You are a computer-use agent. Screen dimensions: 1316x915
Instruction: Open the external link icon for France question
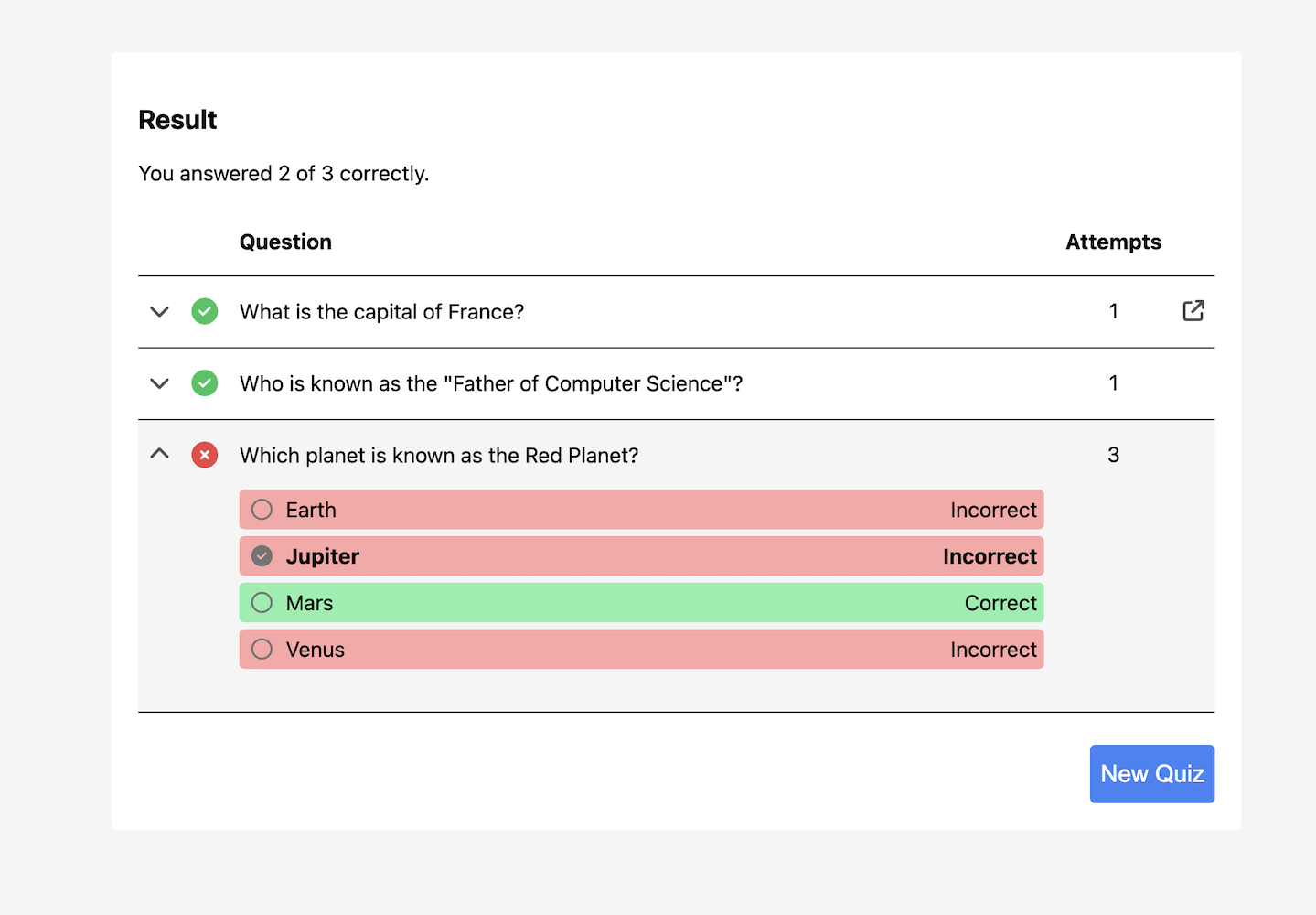pyautogui.click(x=1193, y=311)
